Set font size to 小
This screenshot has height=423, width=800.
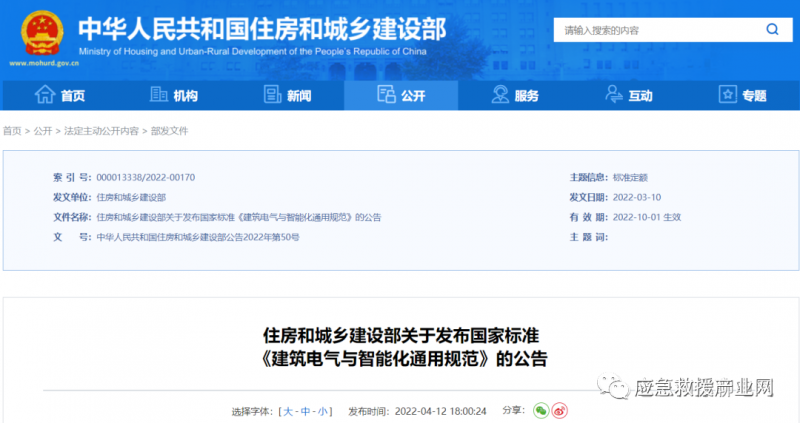coord(321,411)
